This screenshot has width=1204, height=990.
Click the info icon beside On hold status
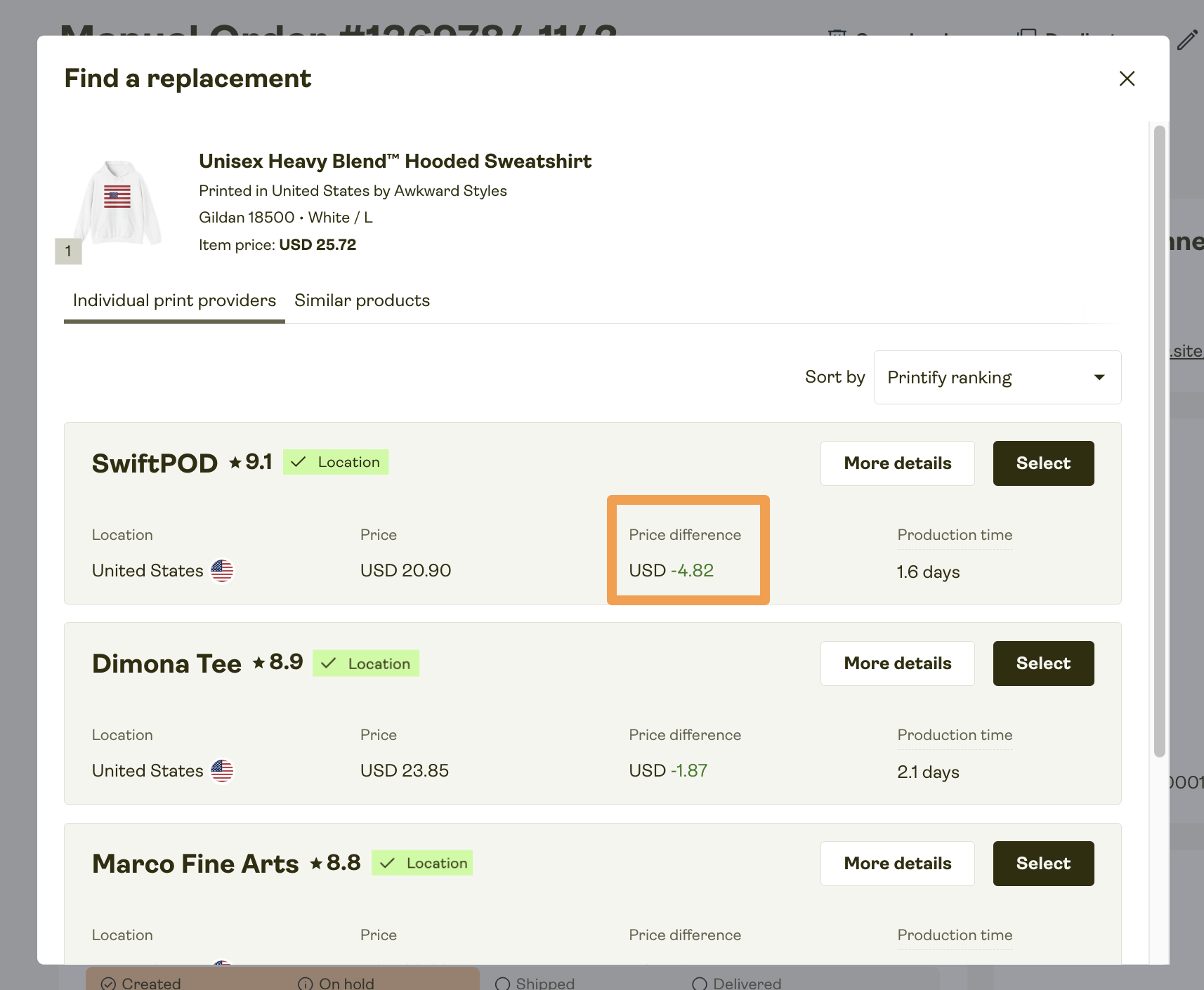(306, 983)
